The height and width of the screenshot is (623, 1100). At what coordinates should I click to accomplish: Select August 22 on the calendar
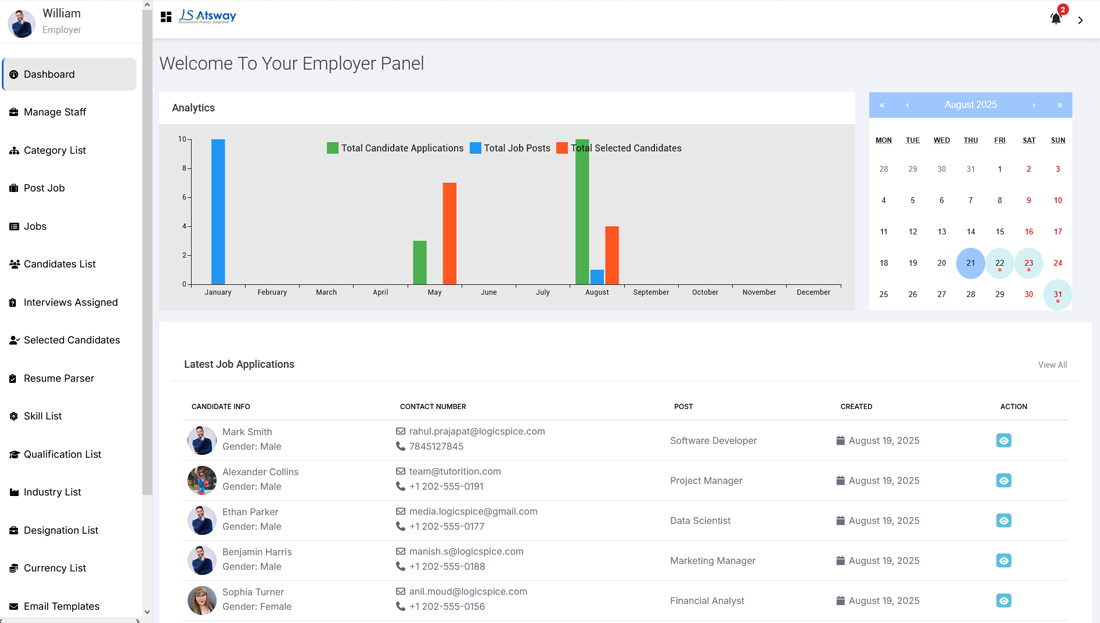[999, 263]
